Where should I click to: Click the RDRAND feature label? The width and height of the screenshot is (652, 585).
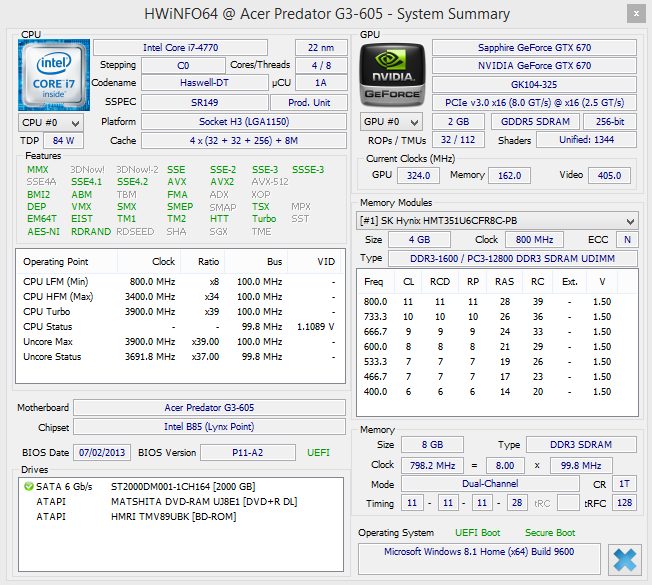[91, 232]
